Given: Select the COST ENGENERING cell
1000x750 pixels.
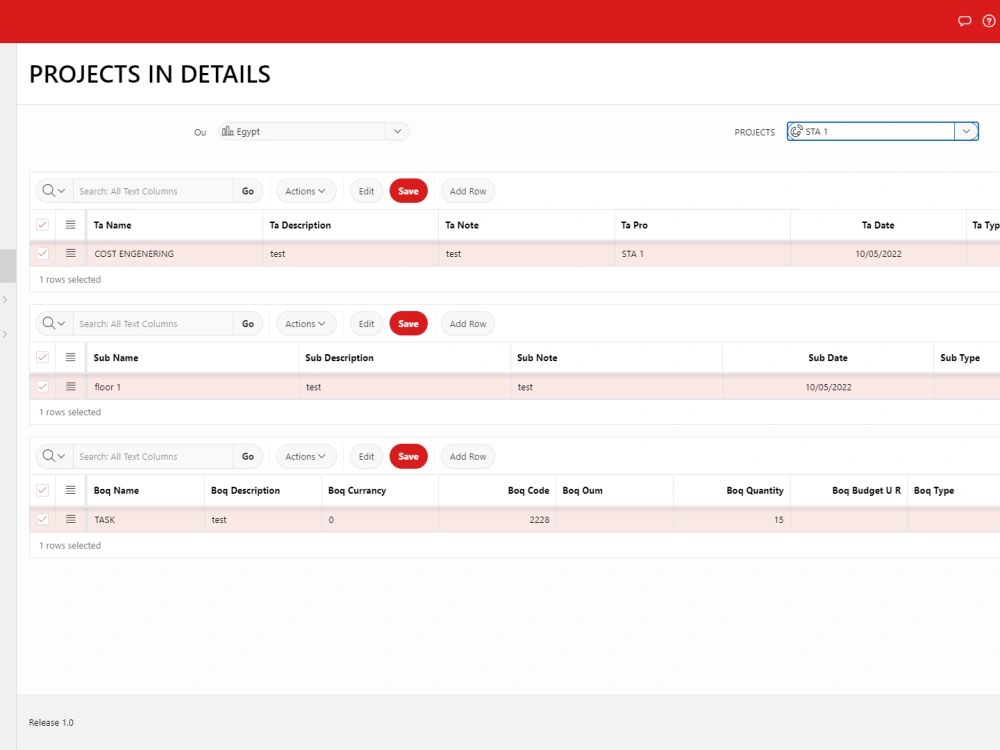Looking at the screenshot, I should (174, 254).
